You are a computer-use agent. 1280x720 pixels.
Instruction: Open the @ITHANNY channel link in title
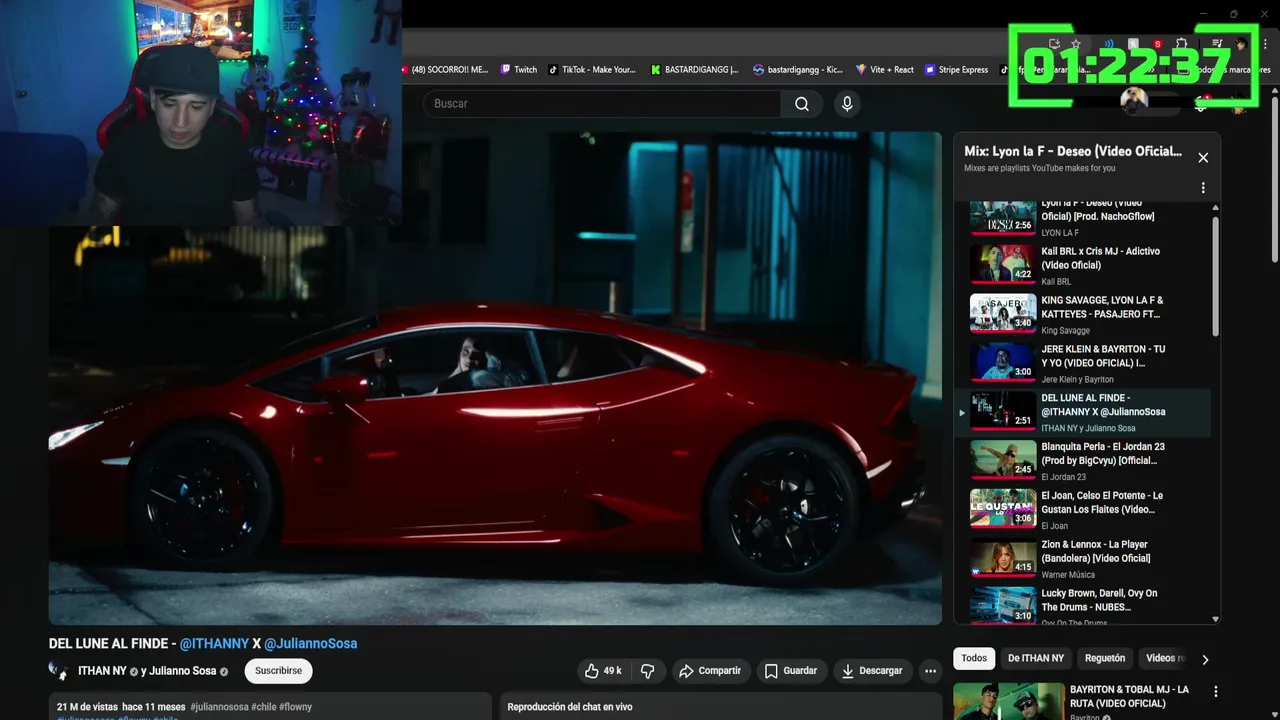click(214, 643)
